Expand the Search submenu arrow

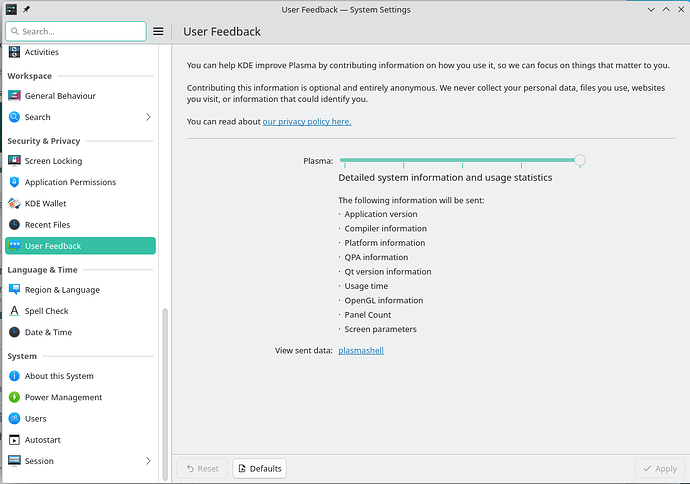coord(148,117)
